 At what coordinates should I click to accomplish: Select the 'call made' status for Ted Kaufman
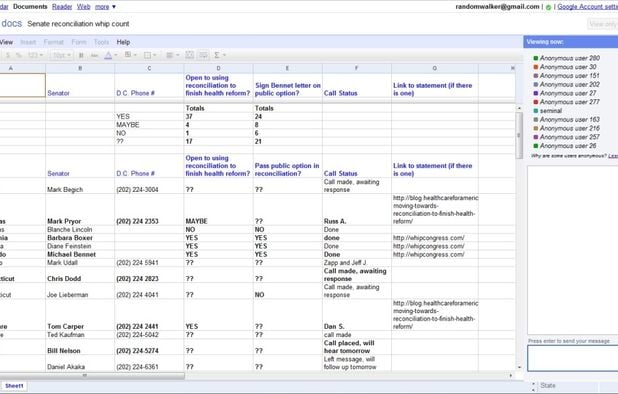(x=357, y=335)
